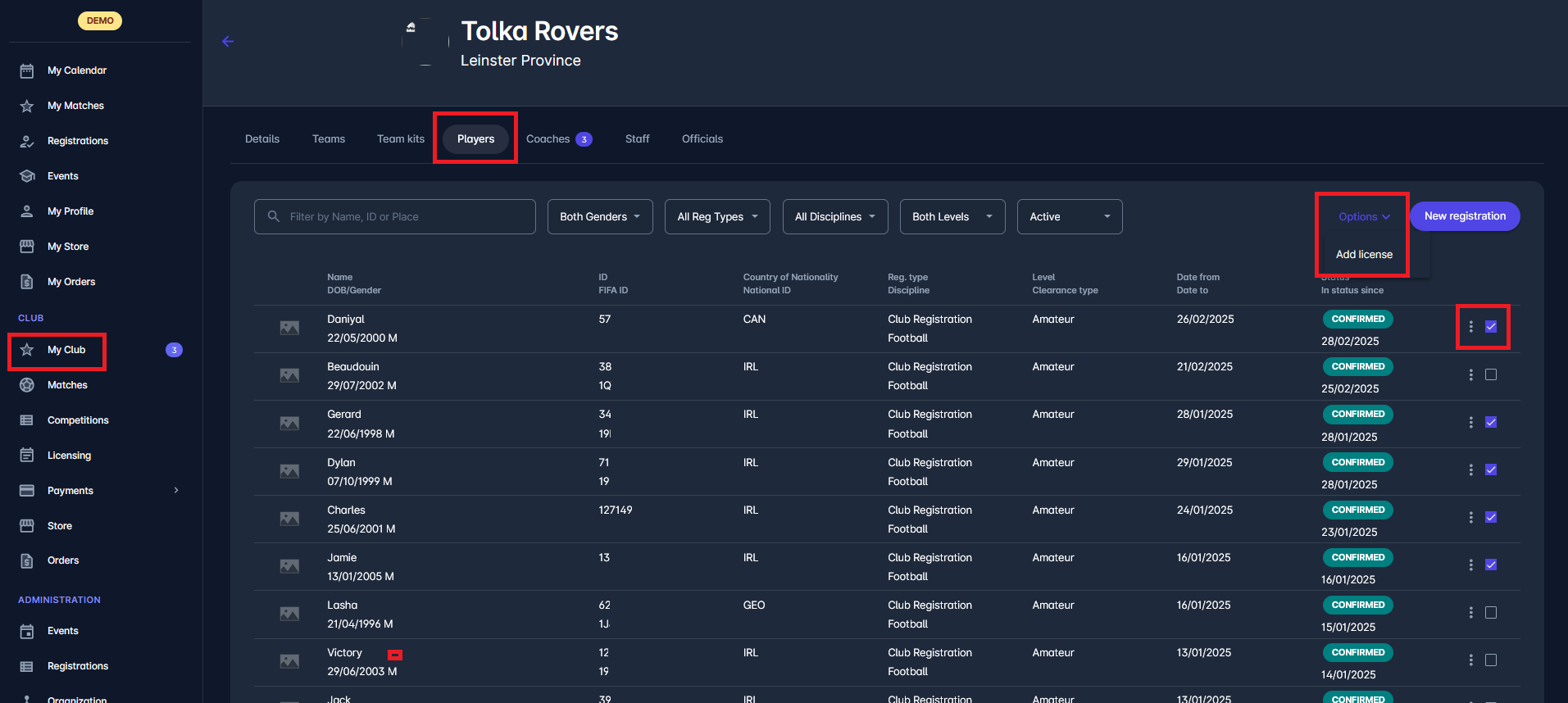Choose Add license from the Options menu

tap(1364, 255)
